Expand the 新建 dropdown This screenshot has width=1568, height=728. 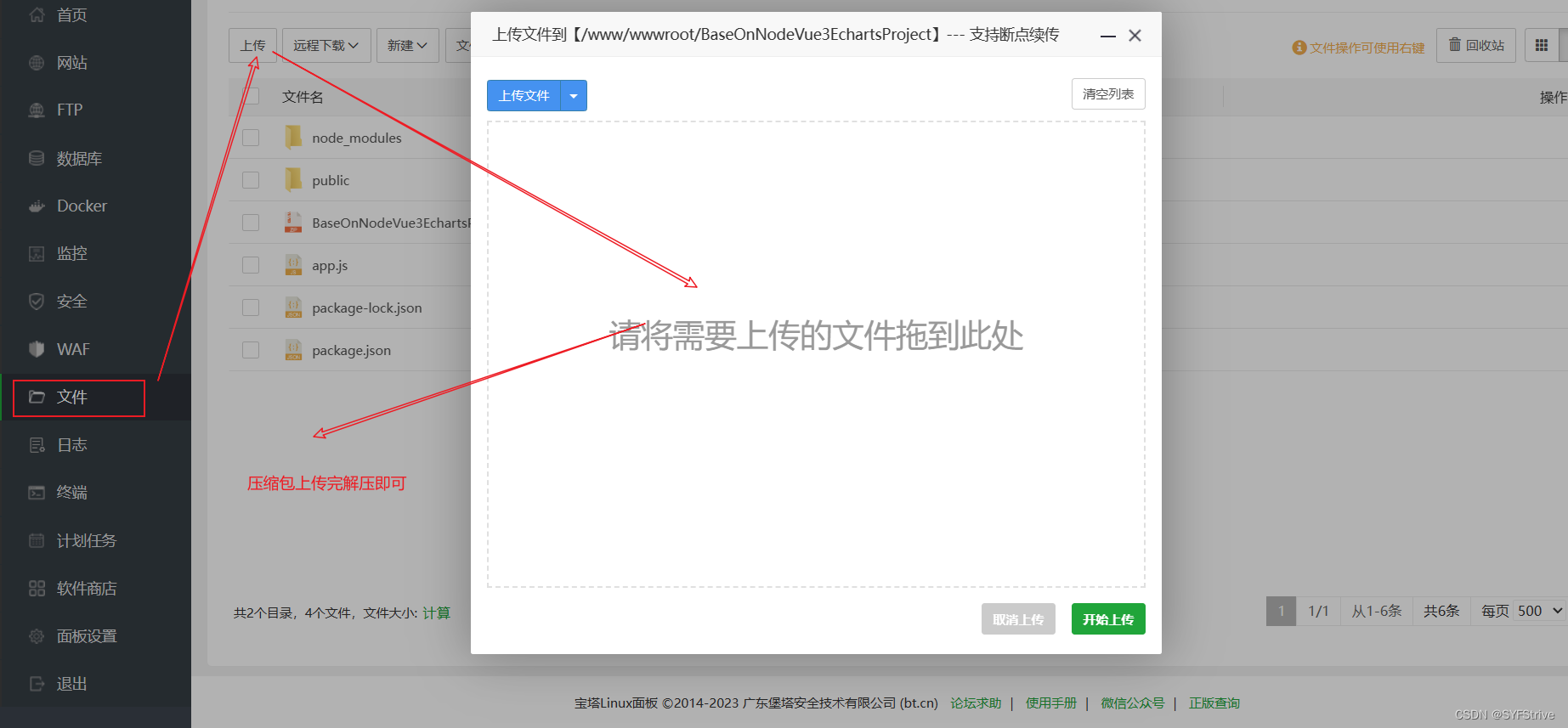[407, 45]
